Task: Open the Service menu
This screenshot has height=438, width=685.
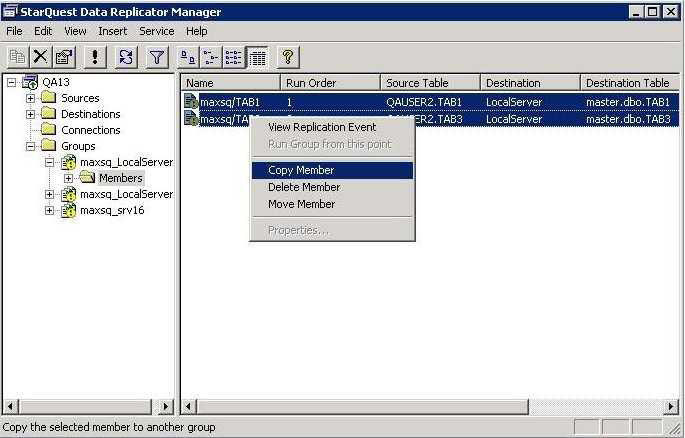Action: [x=156, y=31]
